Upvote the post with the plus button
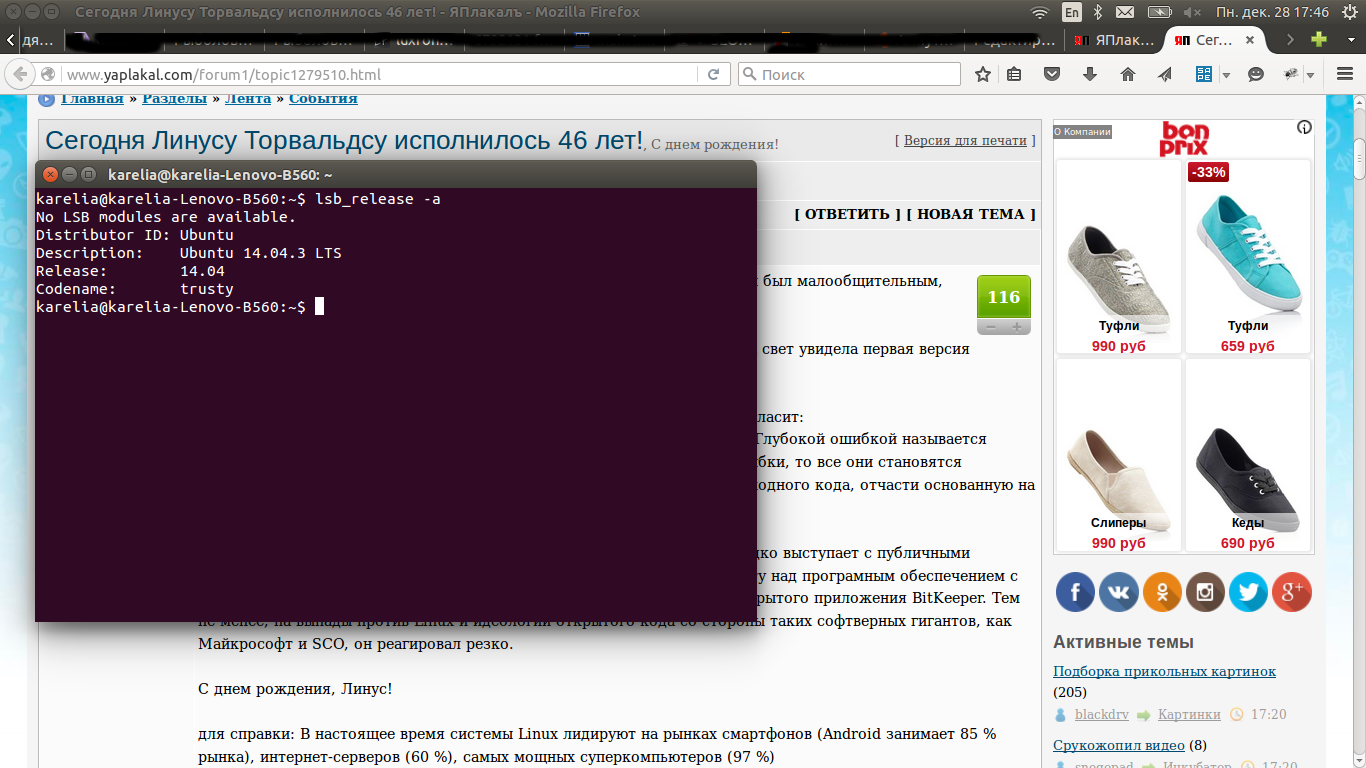Image resolution: width=1366 pixels, height=768 pixels. click(x=1017, y=327)
